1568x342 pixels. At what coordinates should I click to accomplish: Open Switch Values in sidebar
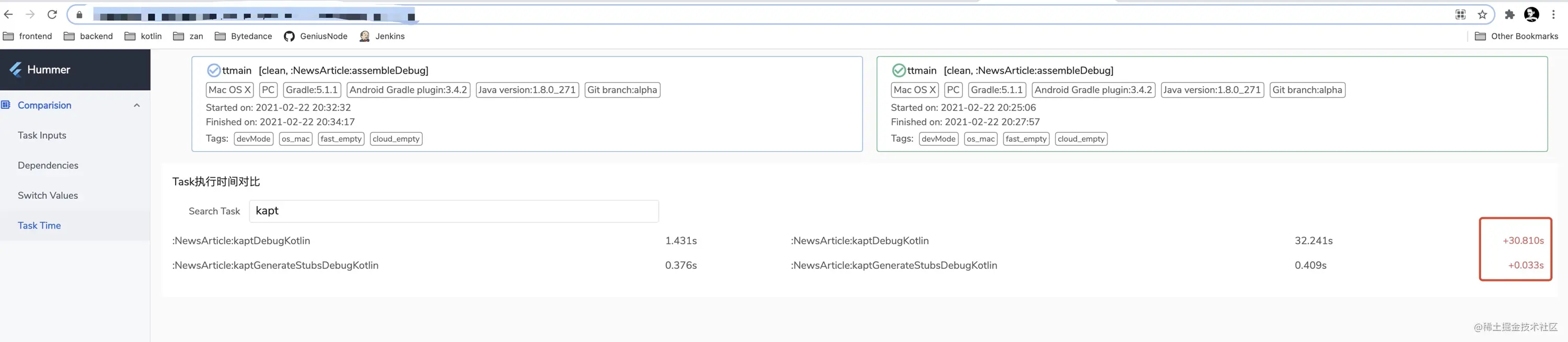point(48,196)
